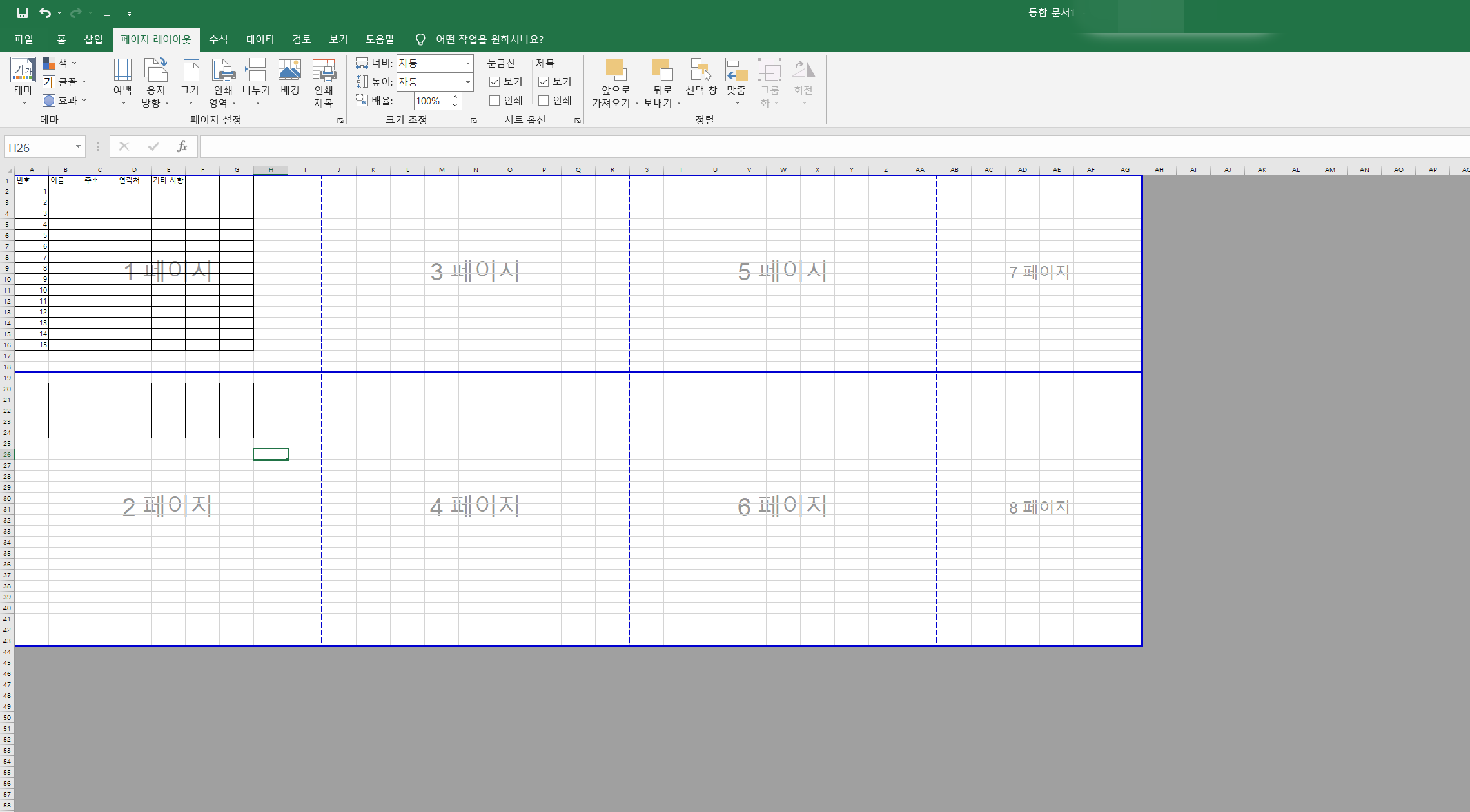Expand the 높이 height dropdown
Screen dimensions: 1470x812
coord(468,82)
